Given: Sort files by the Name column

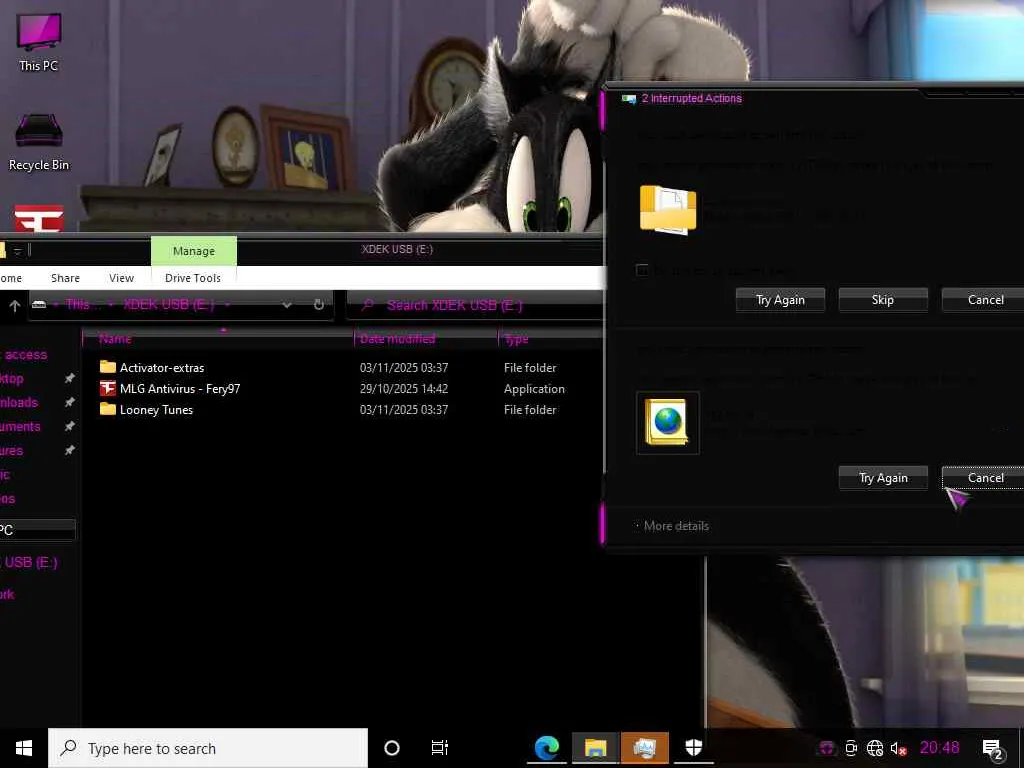Looking at the screenshot, I should pos(219,338).
